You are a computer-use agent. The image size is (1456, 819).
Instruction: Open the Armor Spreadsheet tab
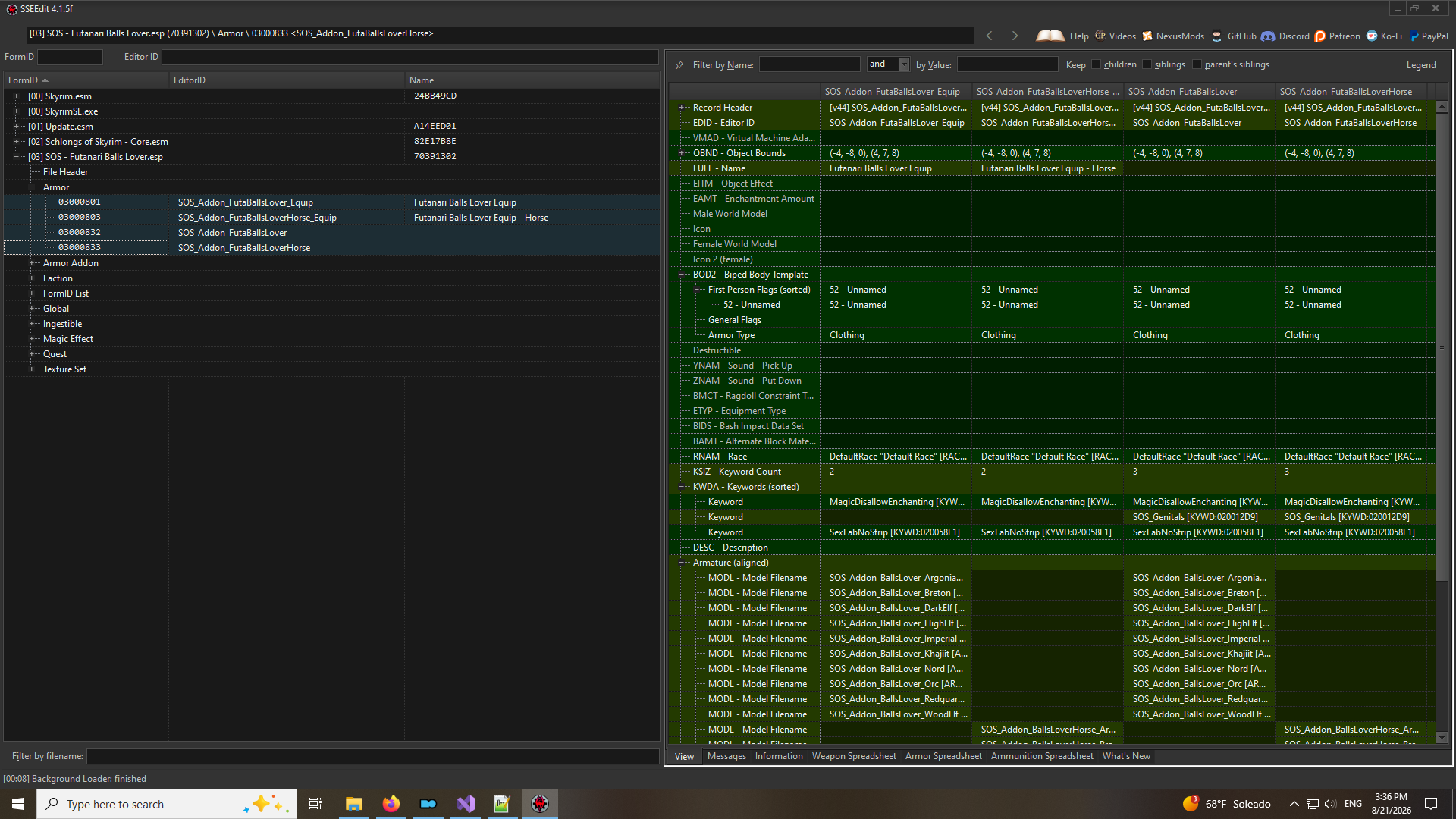tap(943, 756)
